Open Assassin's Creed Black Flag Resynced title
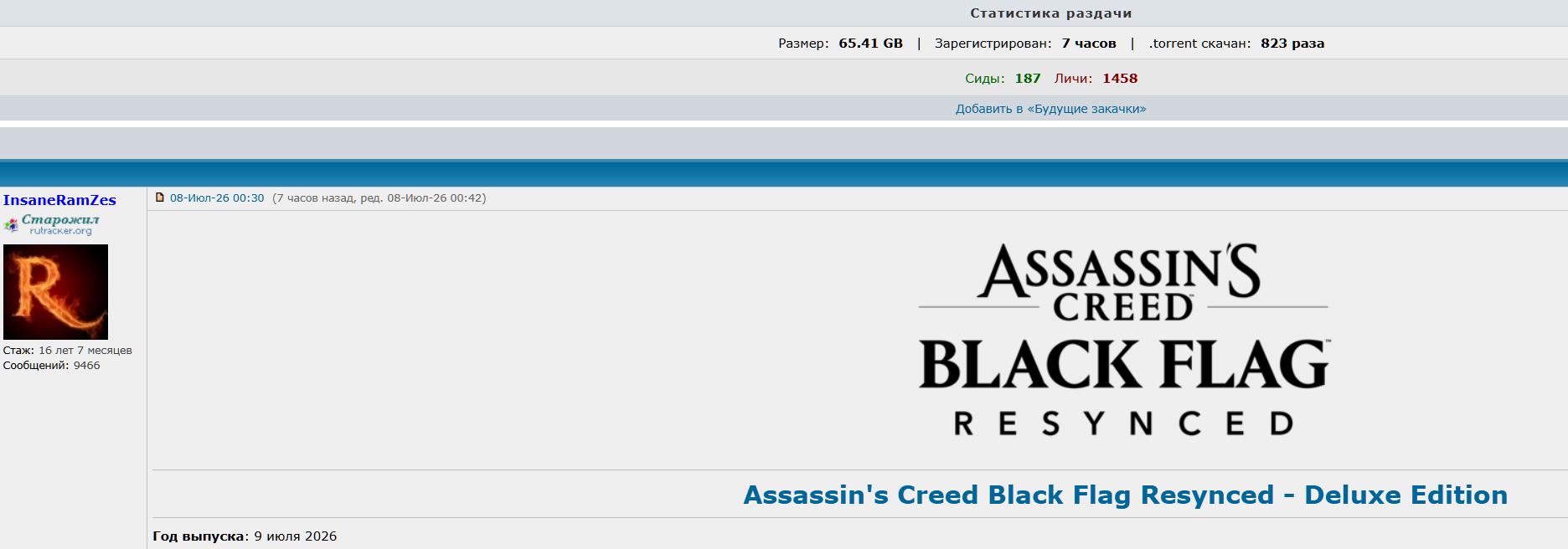The width and height of the screenshot is (1568, 549). click(1125, 495)
